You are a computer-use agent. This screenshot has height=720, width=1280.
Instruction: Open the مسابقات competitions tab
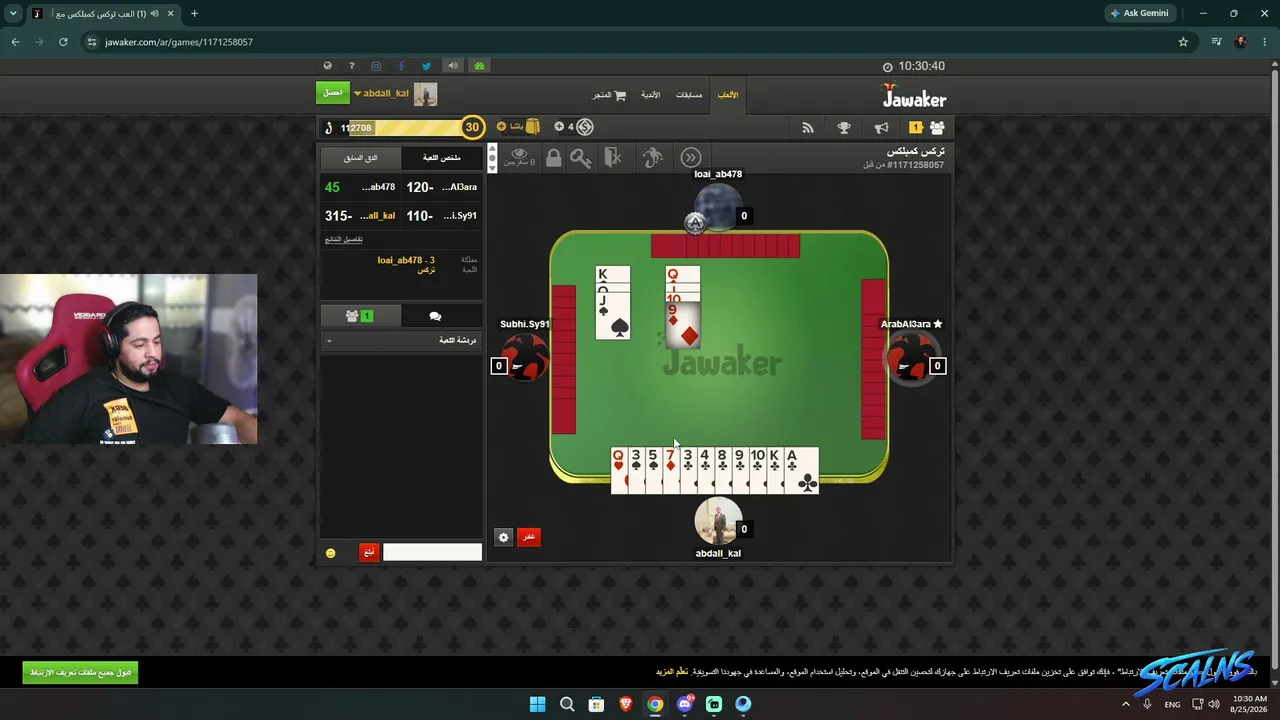pyautogui.click(x=689, y=95)
